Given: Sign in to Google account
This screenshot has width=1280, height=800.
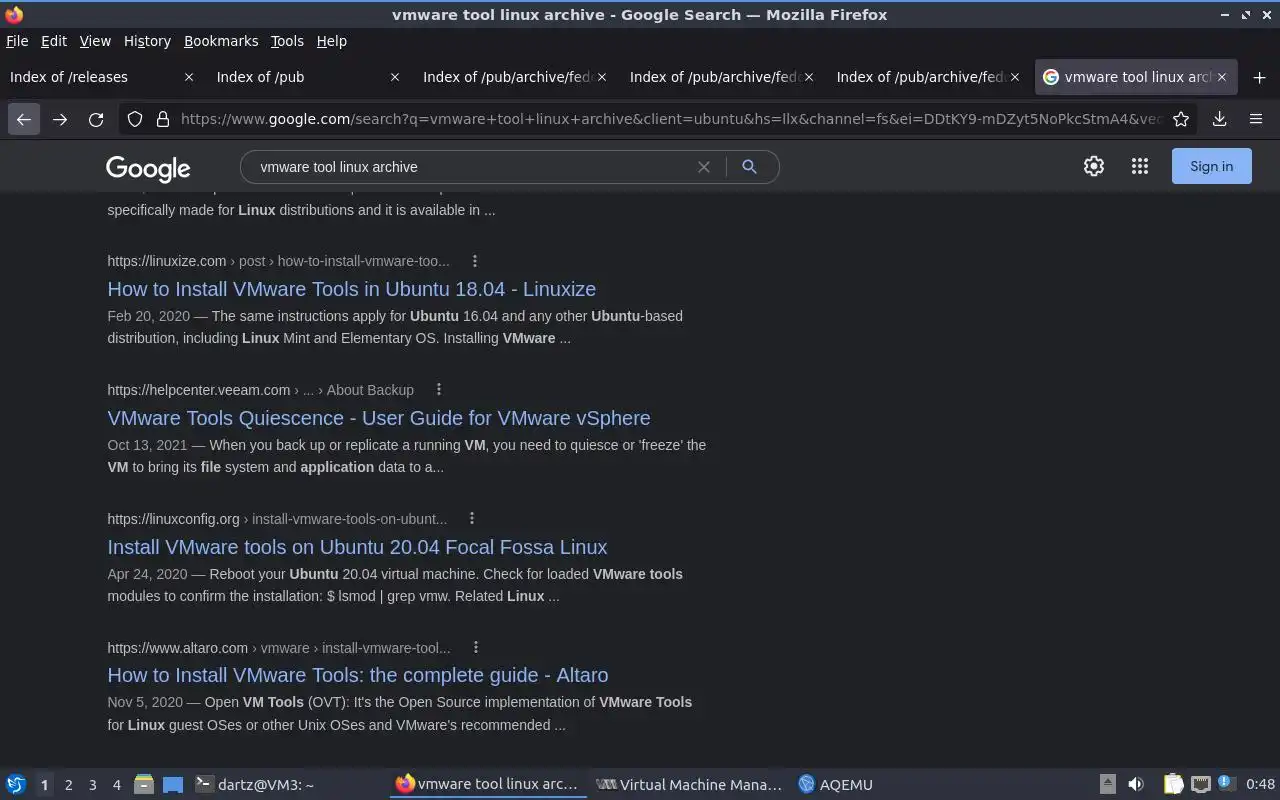Looking at the screenshot, I should tap(1211, 166).
